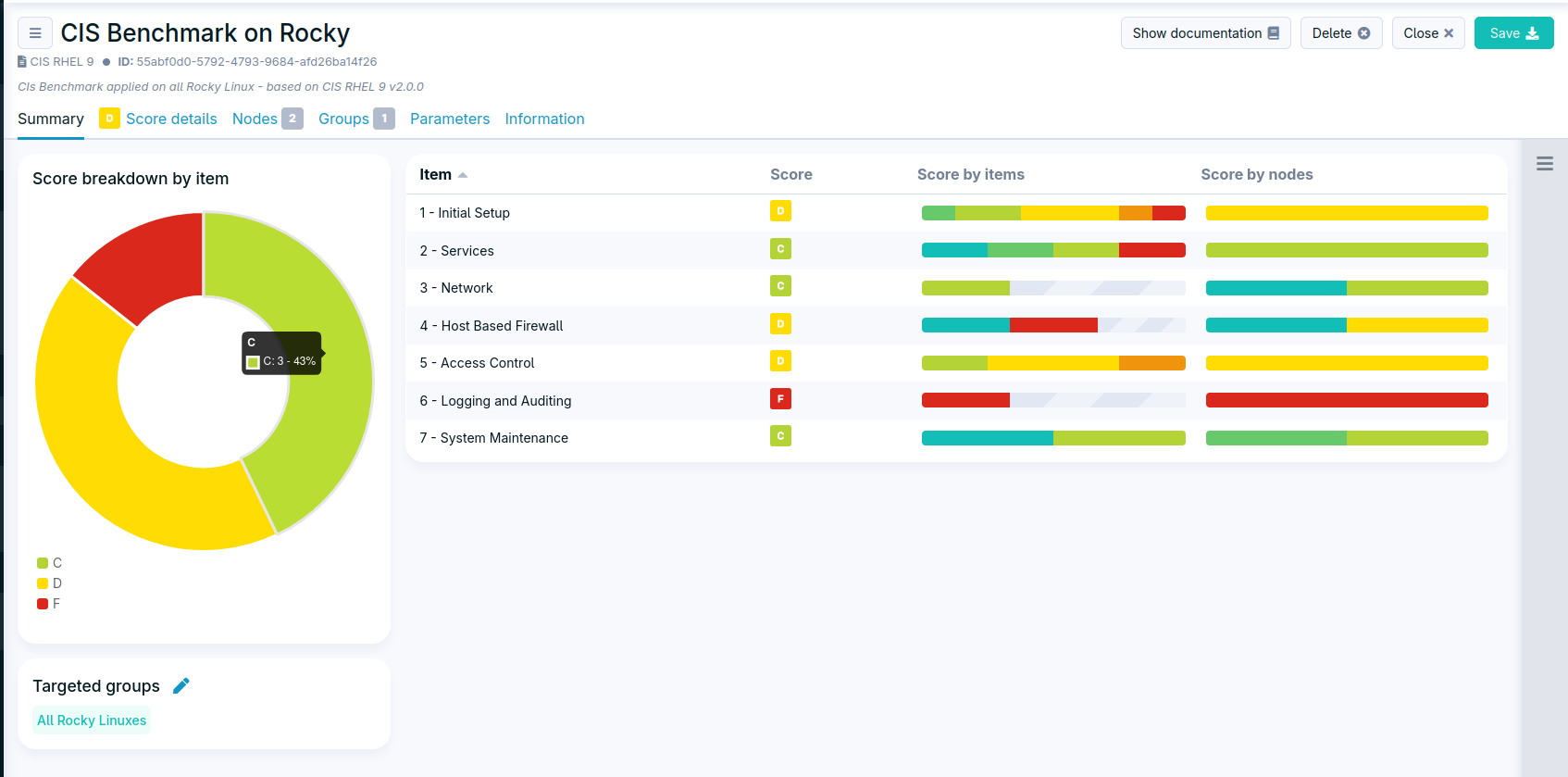Click the nodes count badge showing 2

(292, 119)
